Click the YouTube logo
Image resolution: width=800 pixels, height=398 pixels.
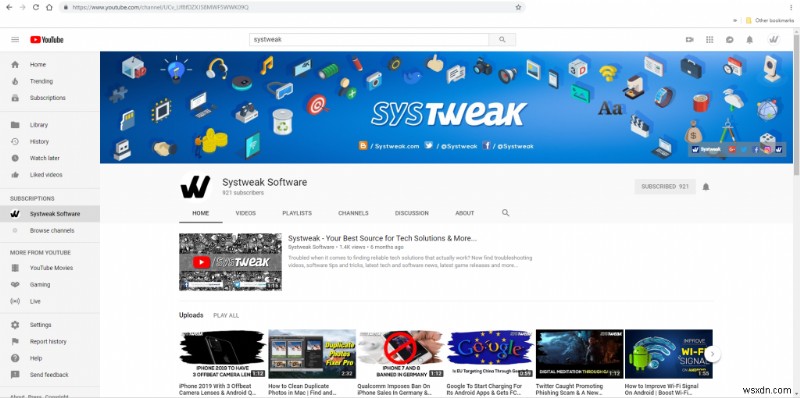[x=46, y=40]
